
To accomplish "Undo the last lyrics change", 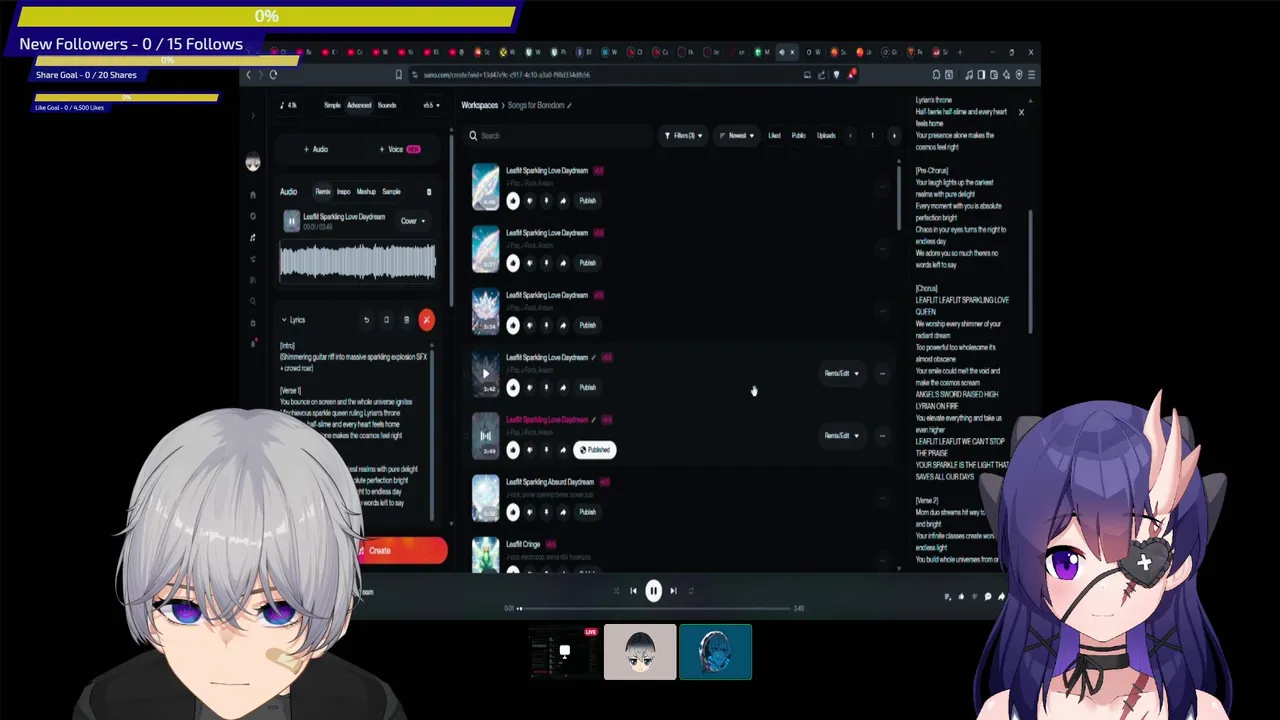I will click(366, 320).
